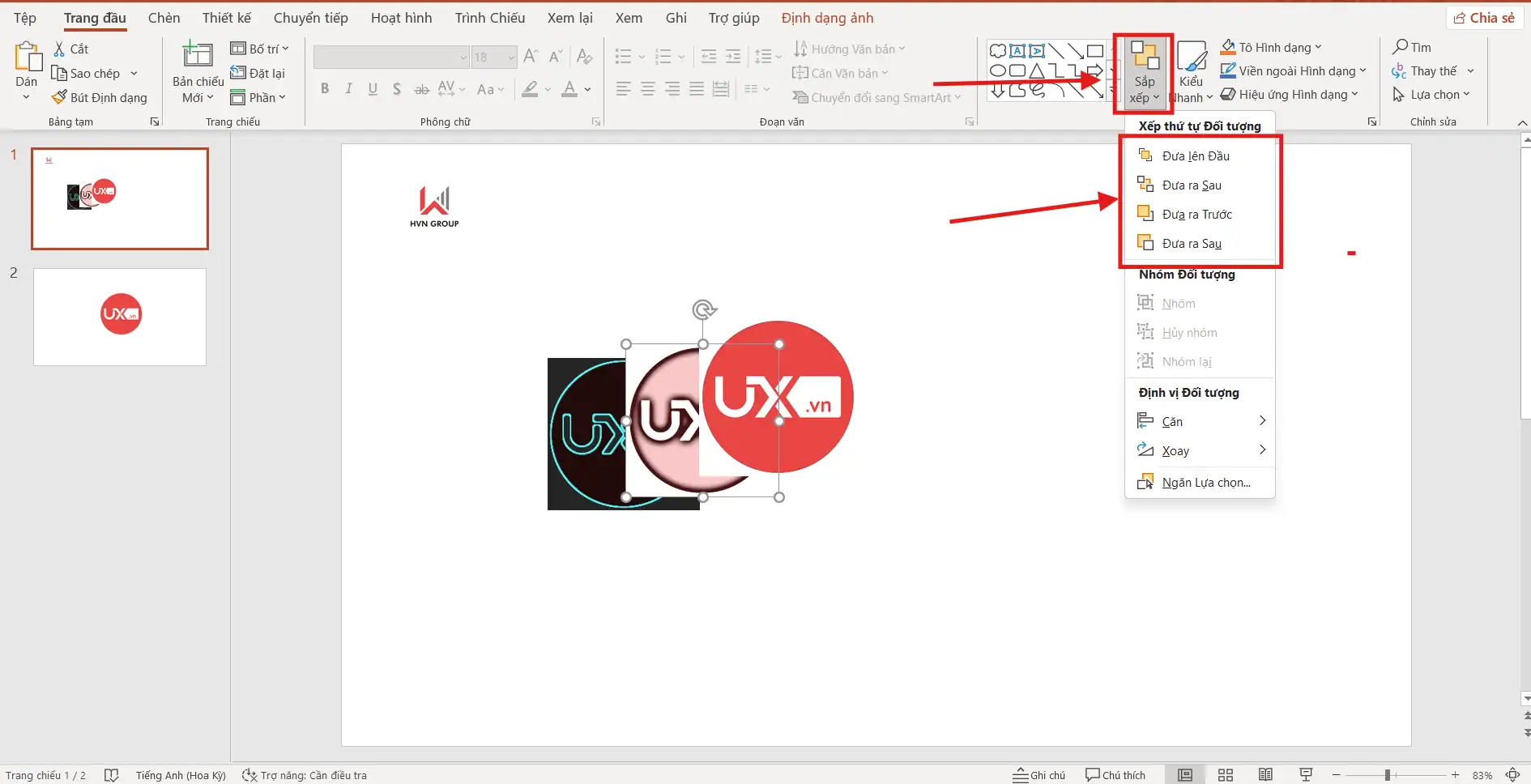Toggle bold formatting
Image resolution: width=1531 pixels, height=784 pixels.
tap(325, 89)
